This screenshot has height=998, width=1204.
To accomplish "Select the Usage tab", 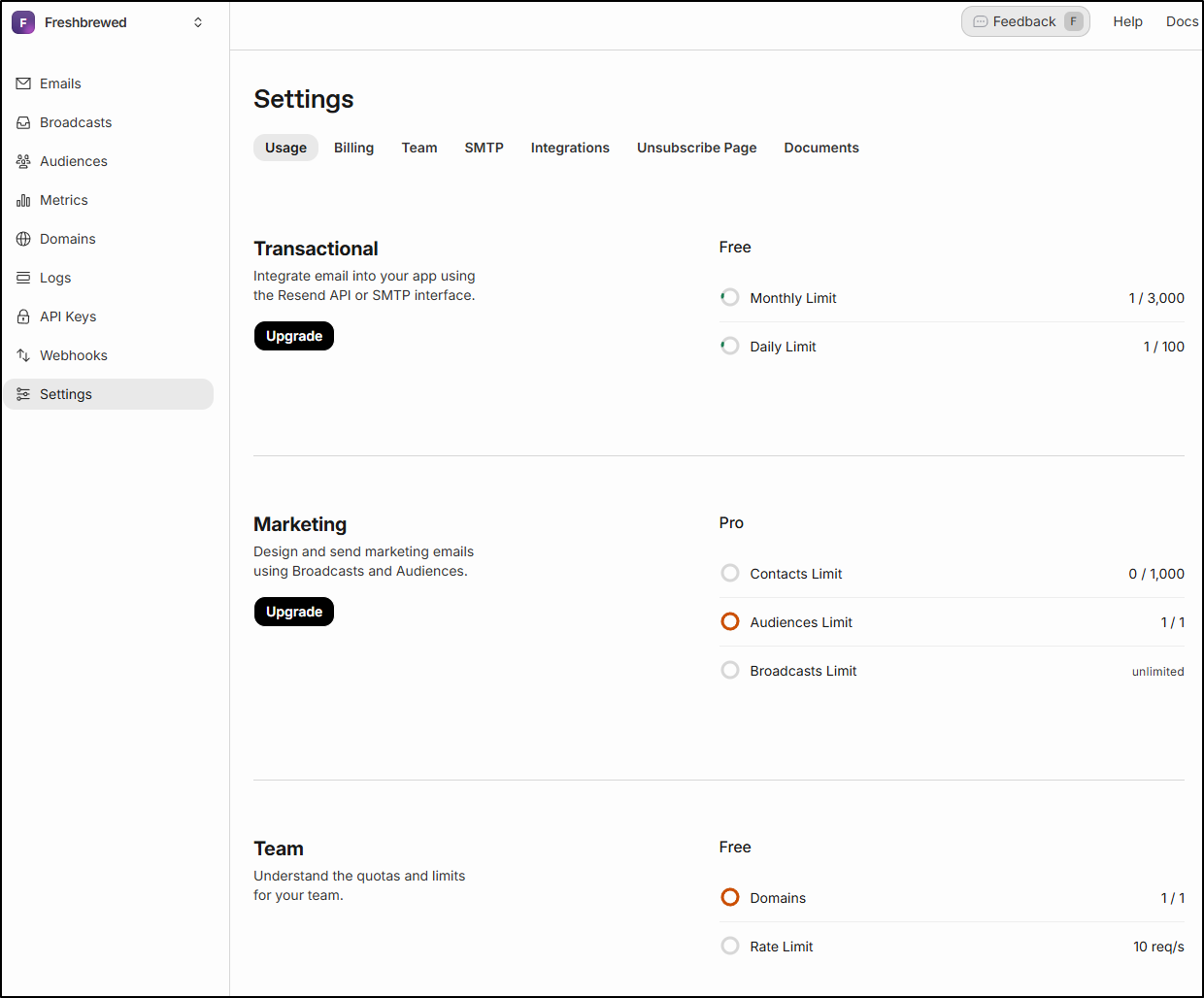I will pyautogui.click(x=285, y=148).
